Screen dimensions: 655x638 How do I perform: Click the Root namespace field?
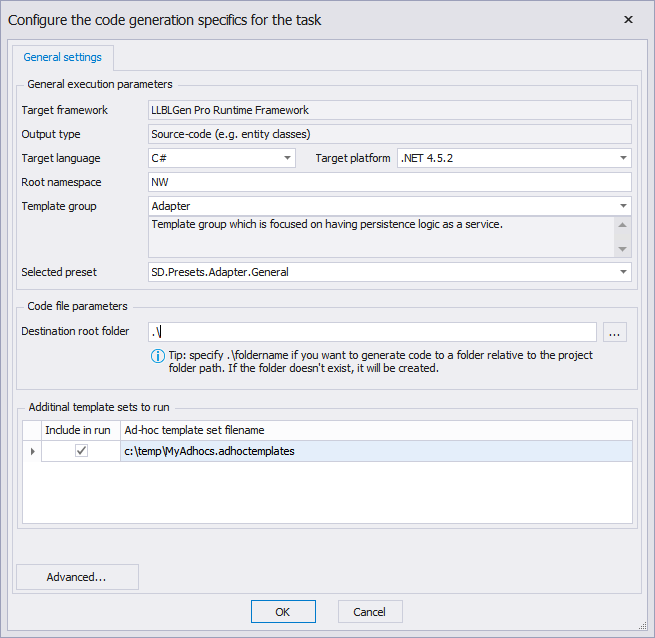(x=389, y=182)
